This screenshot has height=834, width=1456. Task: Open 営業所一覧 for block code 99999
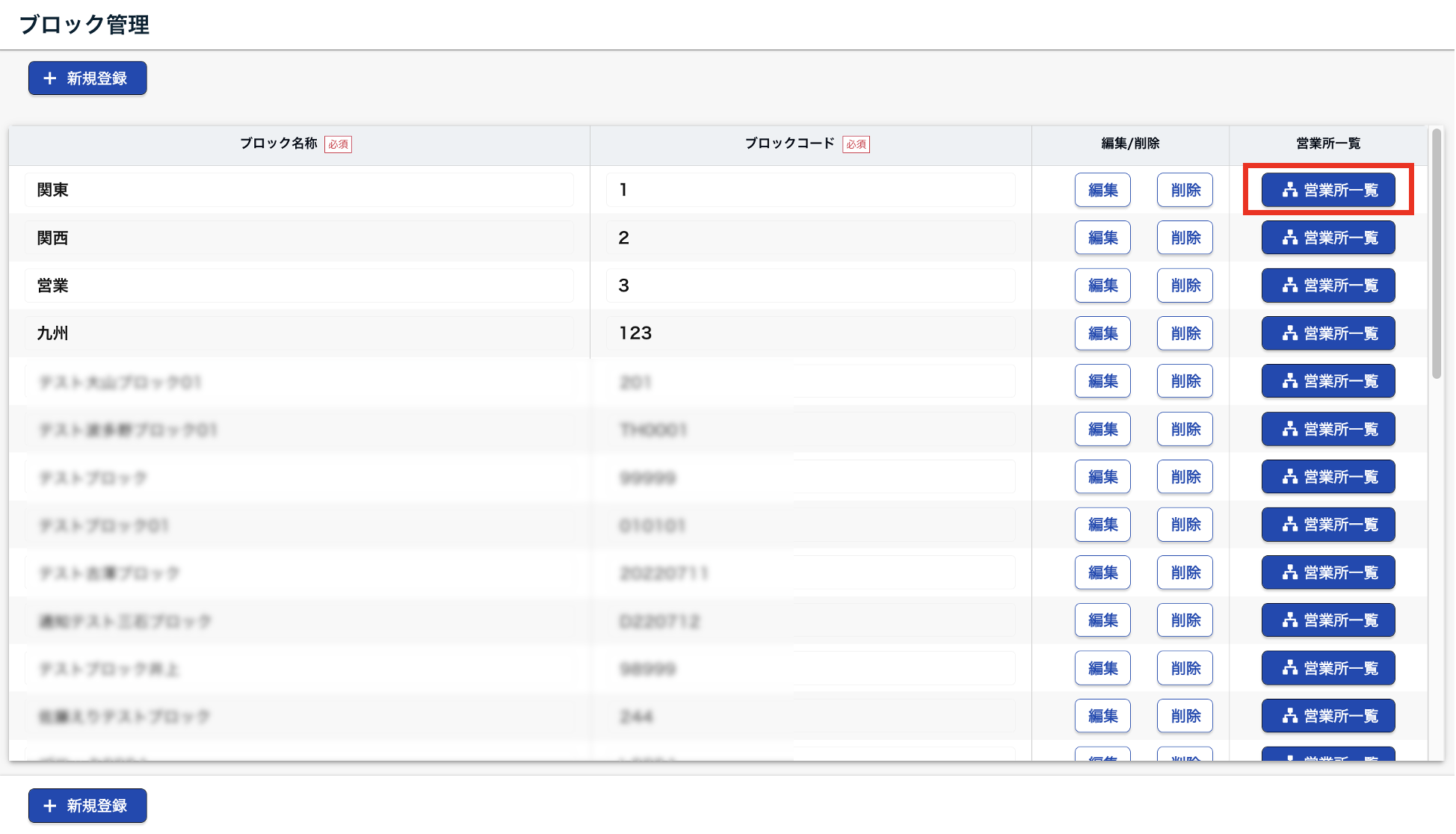tap(1328, 477)
